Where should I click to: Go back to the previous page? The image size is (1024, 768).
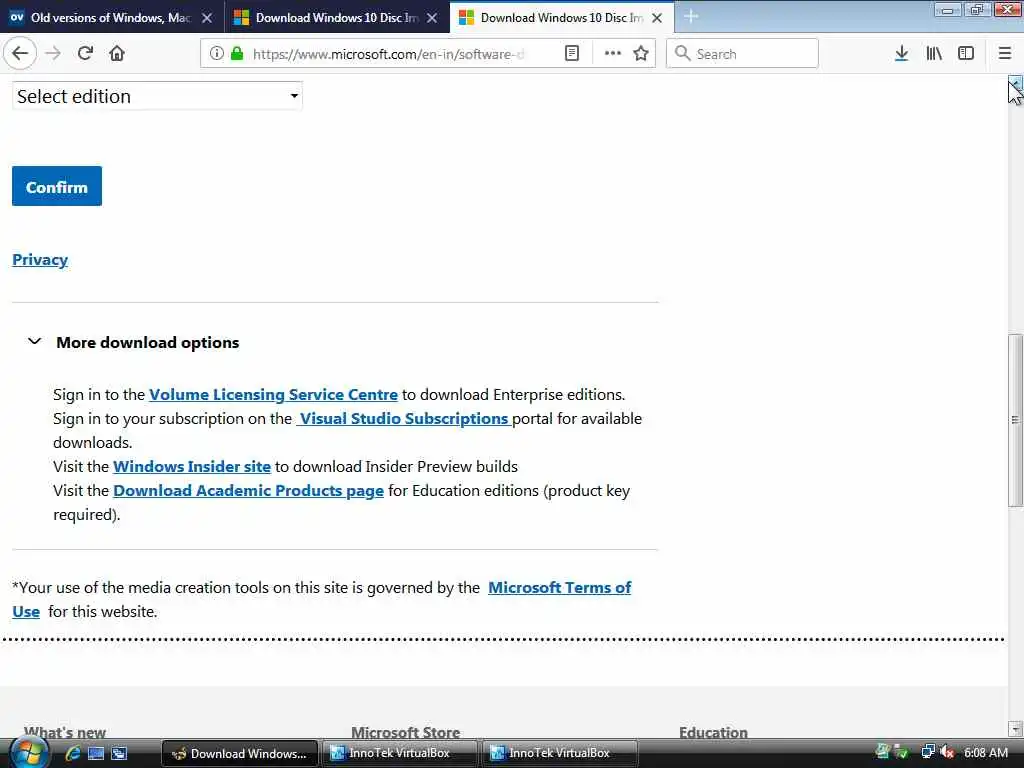click(x=20, y=54)
